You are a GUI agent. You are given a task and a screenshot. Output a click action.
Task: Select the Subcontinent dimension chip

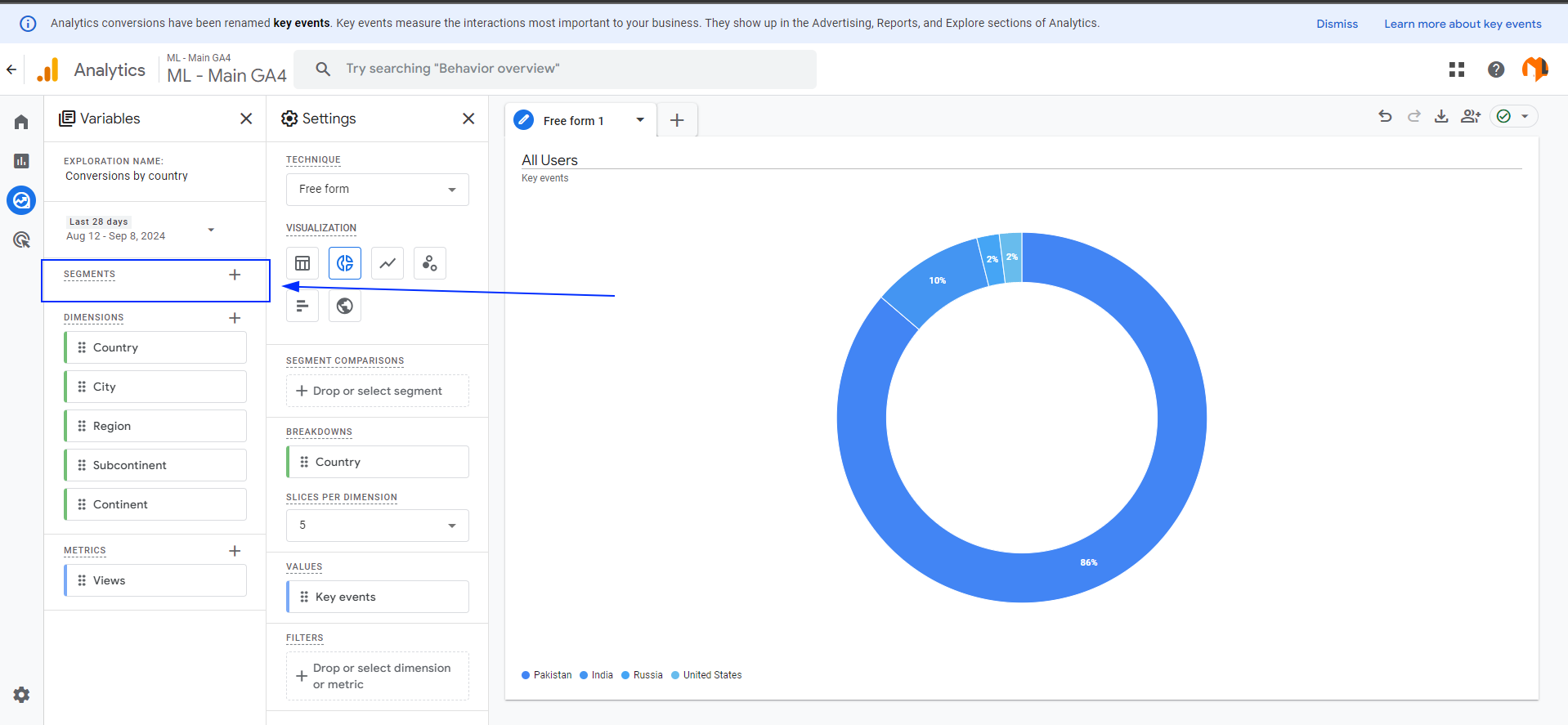[x=155, y=465]
